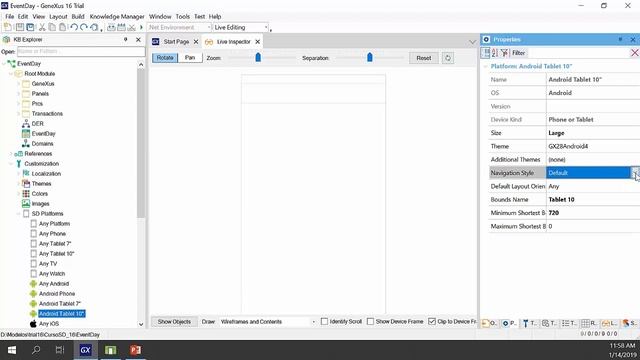Enable the Show Device Frame checkbox
Viewport: 640px width, 360px height.
point(371,322)
